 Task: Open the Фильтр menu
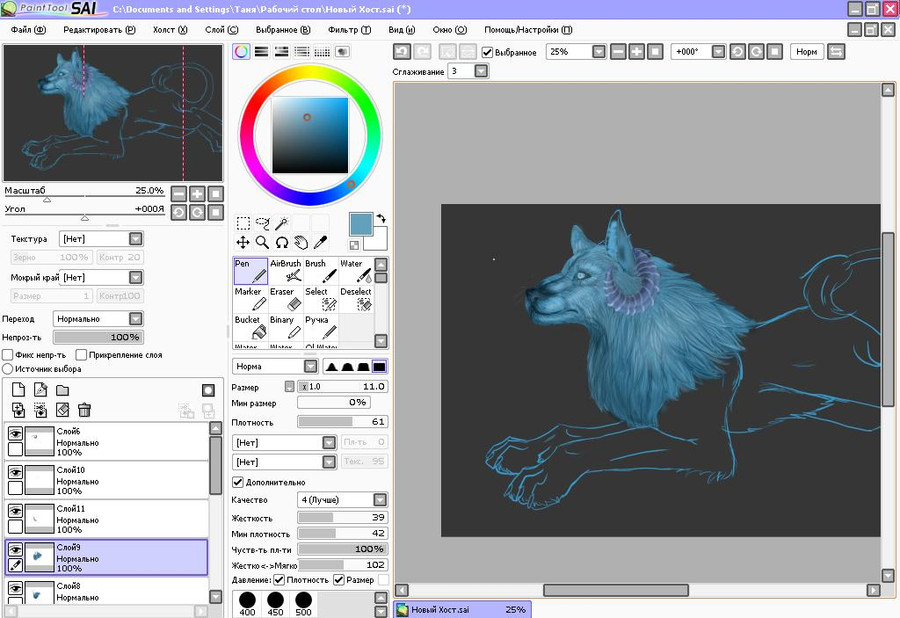(350, 30)
